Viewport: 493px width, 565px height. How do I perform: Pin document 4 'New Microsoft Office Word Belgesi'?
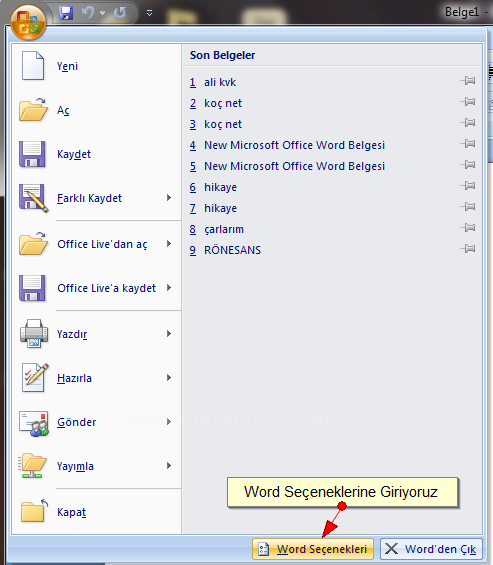click(468, 144)
